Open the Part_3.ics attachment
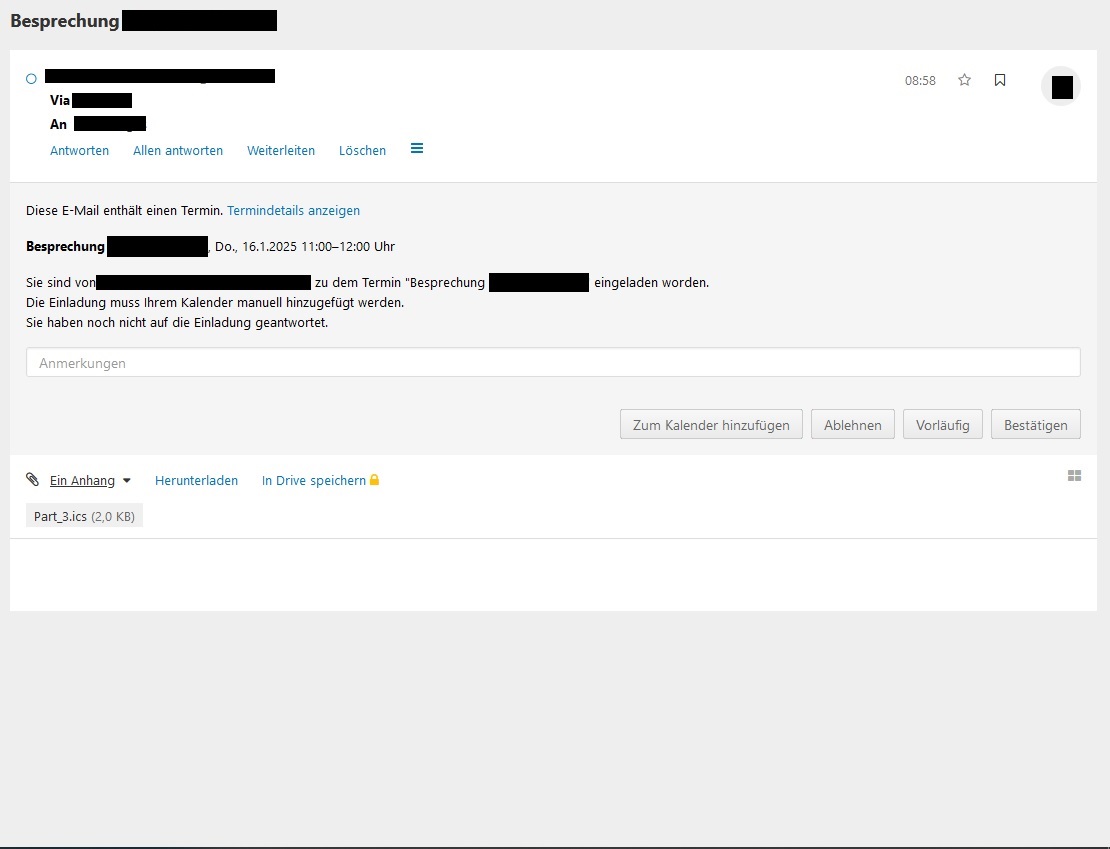The height and width of the screenshot is (849, 1110). tap(84, 515)
